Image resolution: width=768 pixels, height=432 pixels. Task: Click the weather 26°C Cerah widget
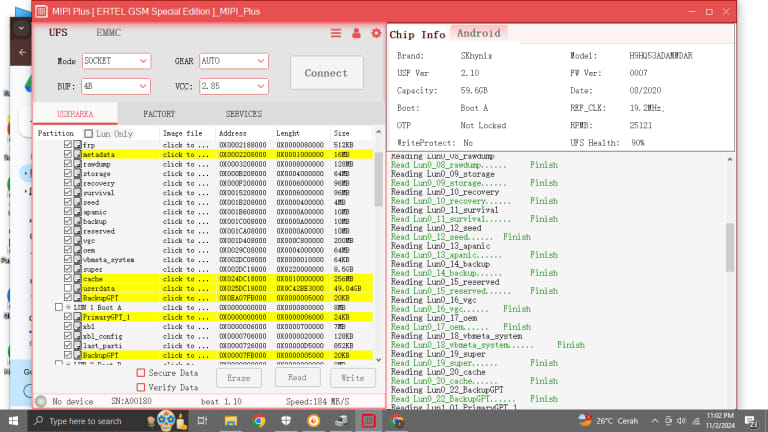point(608,421)
